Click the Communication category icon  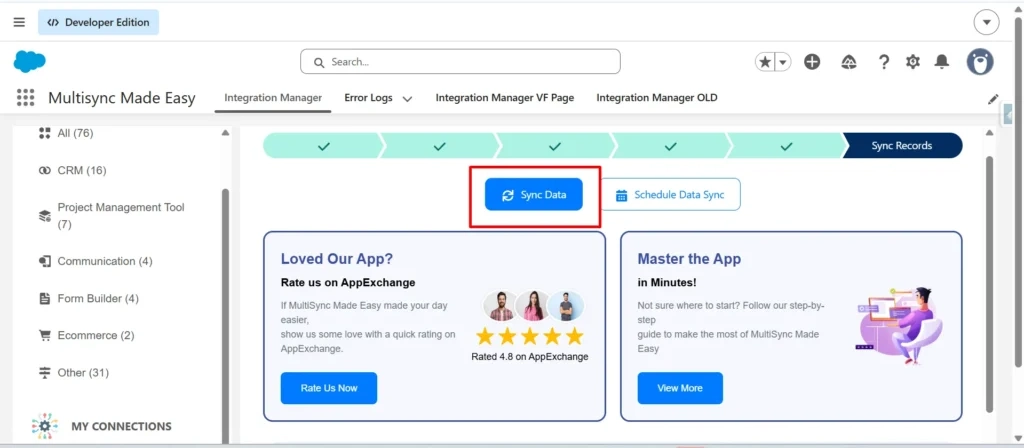tap(44, 261)
